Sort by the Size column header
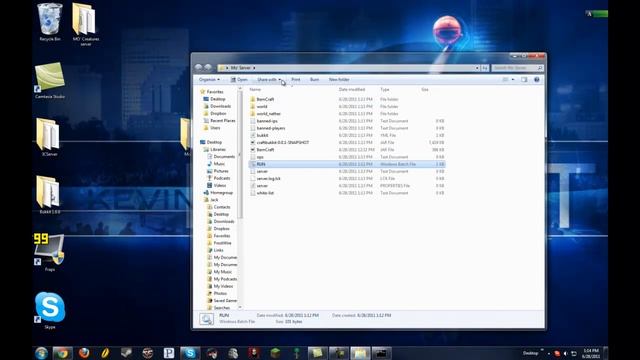 425,89
